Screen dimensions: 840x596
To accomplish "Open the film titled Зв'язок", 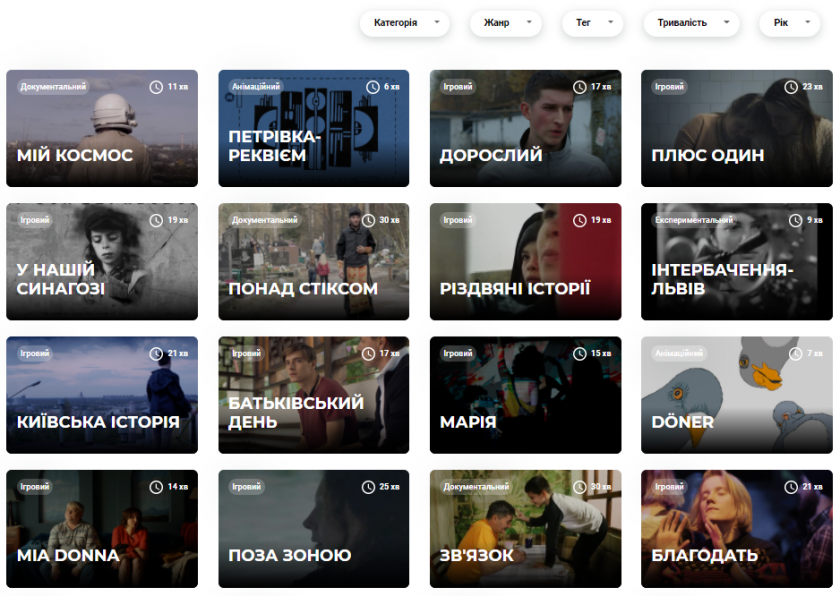I will tap(525, 529).
